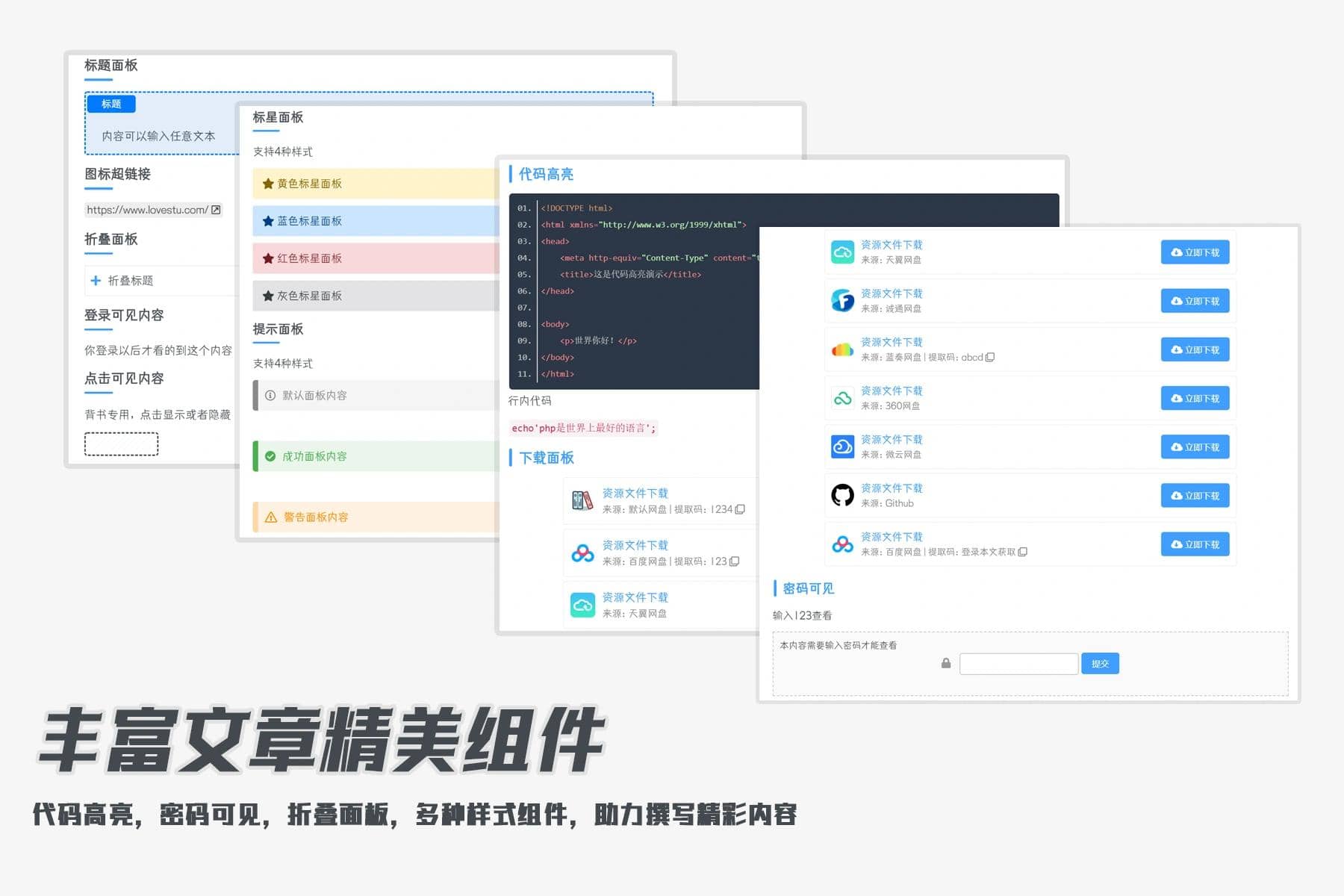The height and width of the screenshot is (896, 1344).
Task: Toggle the dashed hidden-content box under 点击可见内容
Action: 122,444
